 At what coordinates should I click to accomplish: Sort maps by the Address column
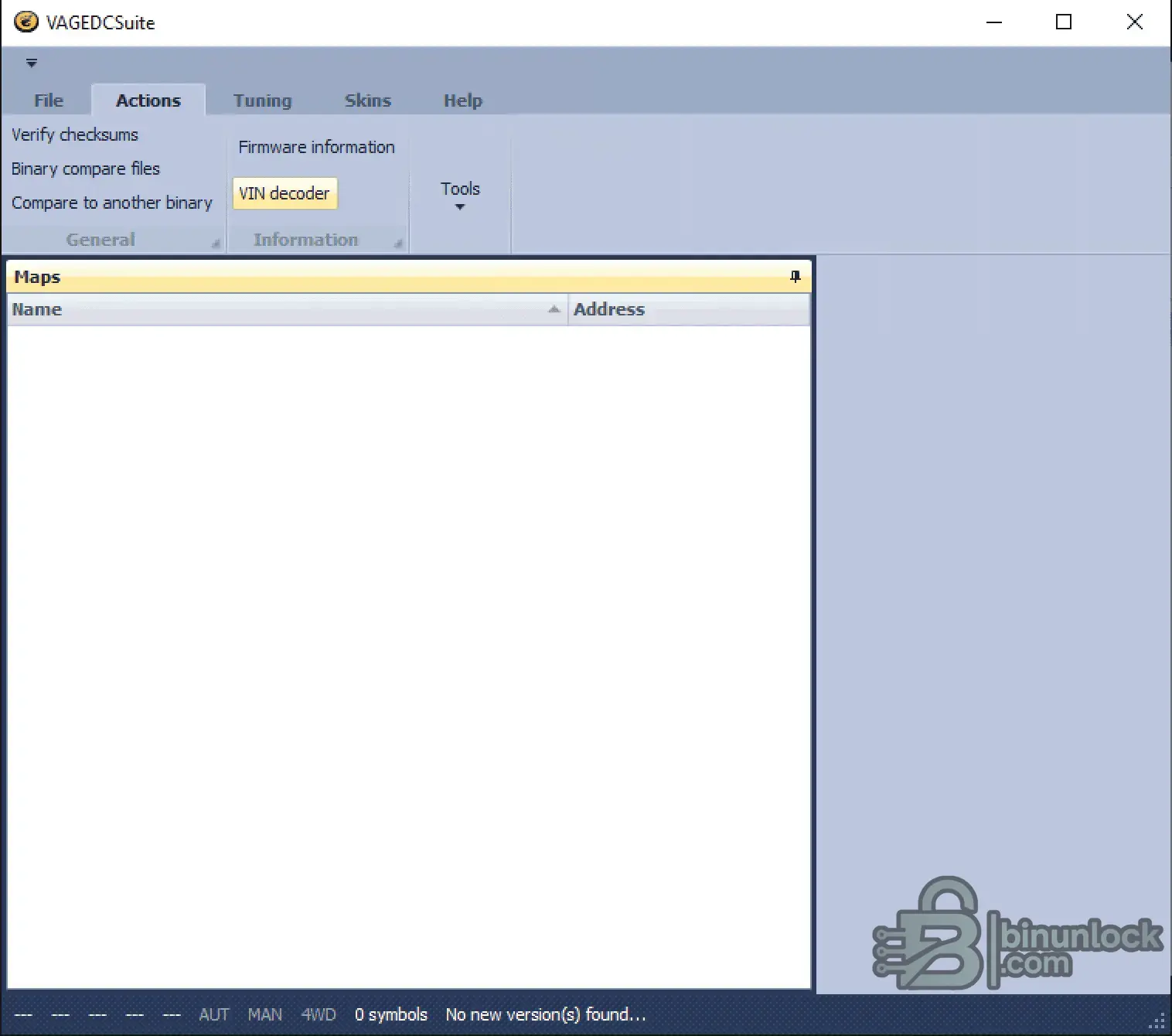pos(689,309)
